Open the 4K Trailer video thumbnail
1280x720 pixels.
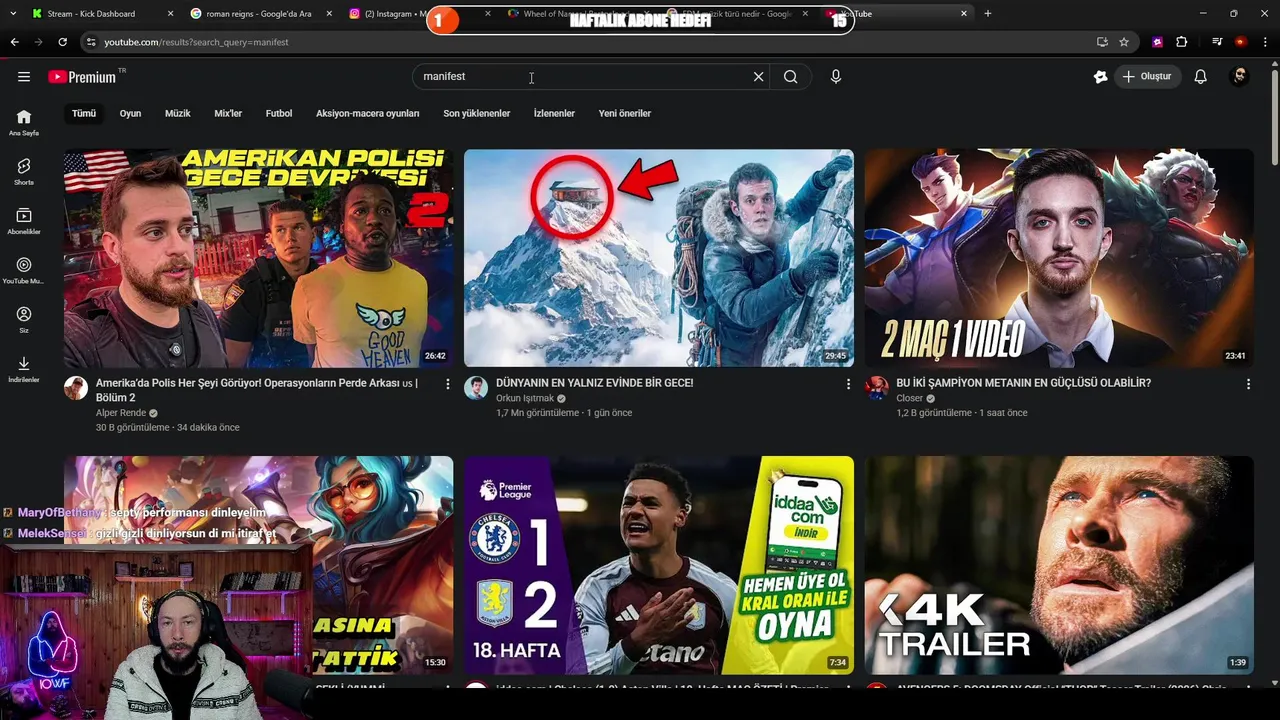pyautogui.click(x=1059, y=565)
